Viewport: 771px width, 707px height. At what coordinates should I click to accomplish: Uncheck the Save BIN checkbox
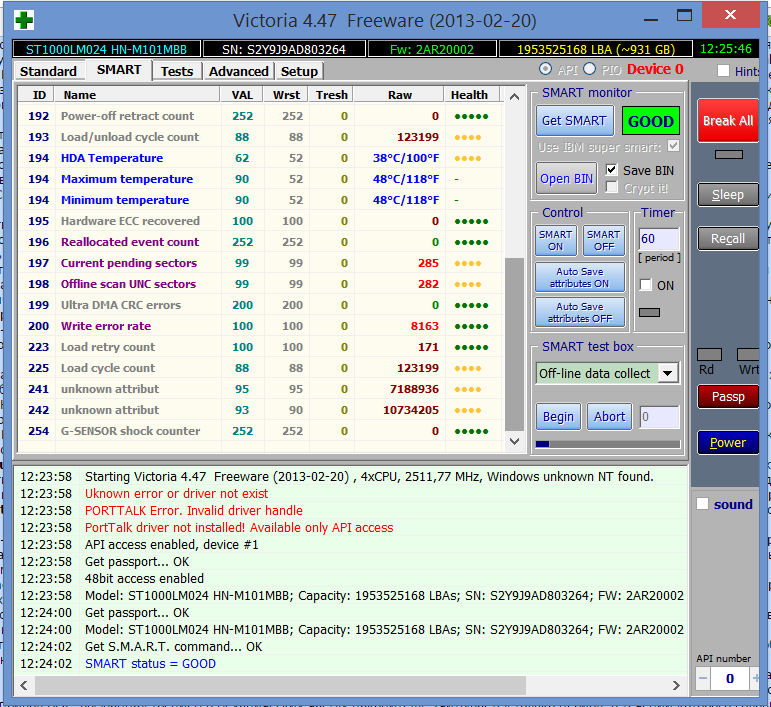(611, 170)
